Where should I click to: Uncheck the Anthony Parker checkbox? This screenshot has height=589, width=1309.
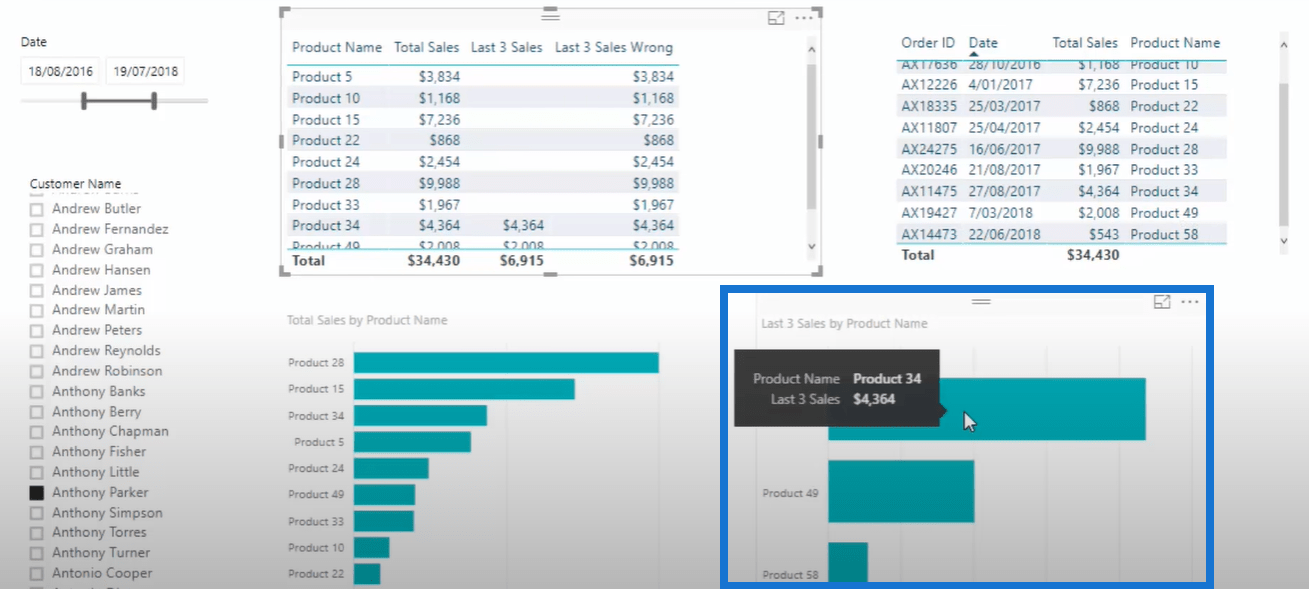click(37, 493)
